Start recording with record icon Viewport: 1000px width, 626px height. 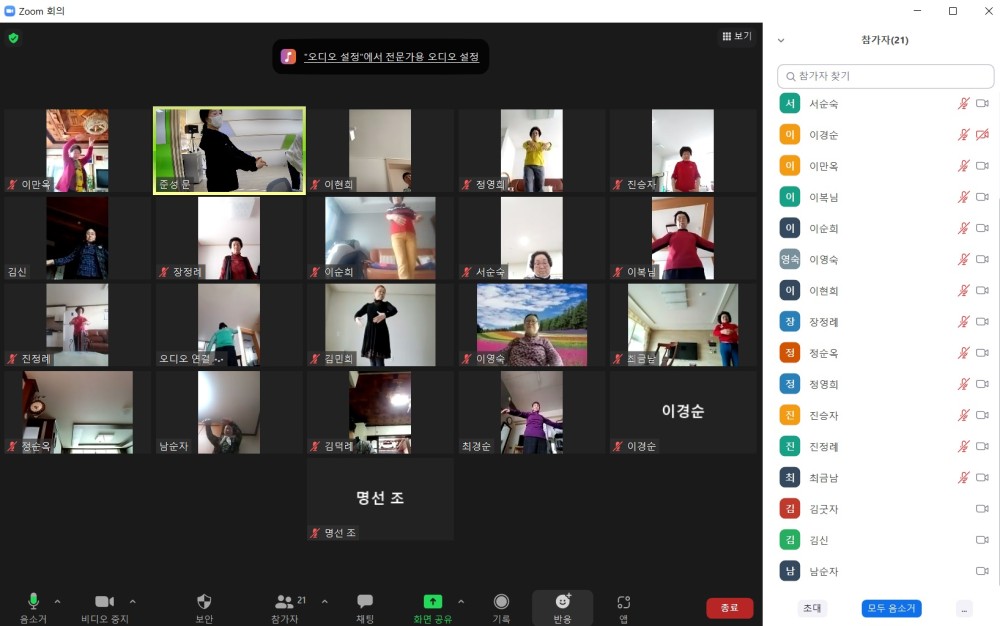pyautogui.click(x=501, y=601)
